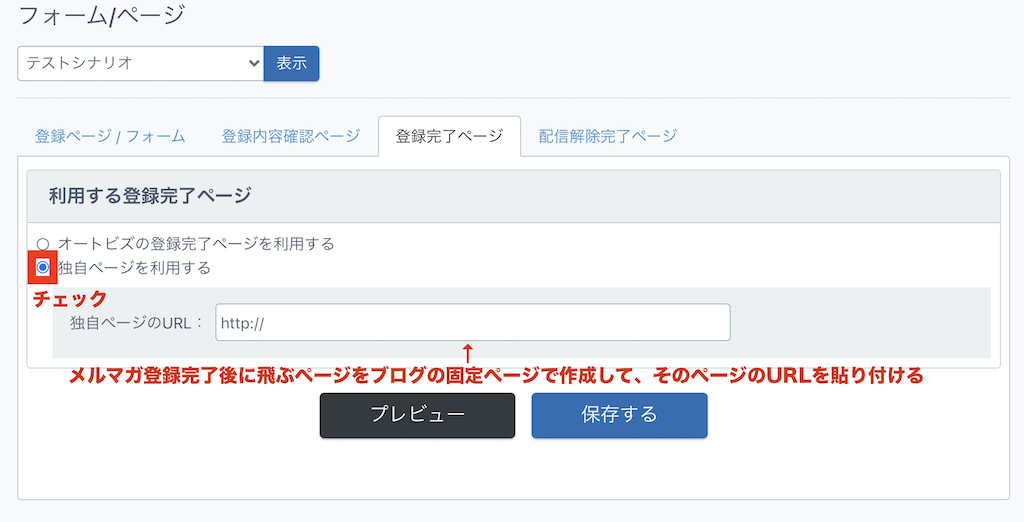The height and width of the screenshot is (522, 1024).
Task: Click the blue 保存する button
Action: click(619, 415)
